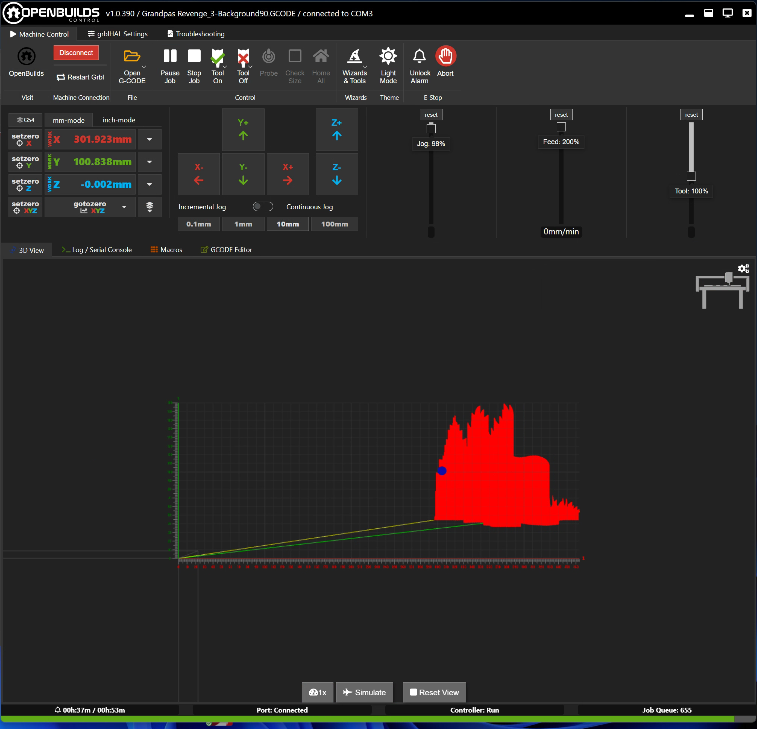Toggle incremental/continuous jog switch
The height and width of the screenshot is (729, 757).
pyautogui.click(x=262, y=207)
